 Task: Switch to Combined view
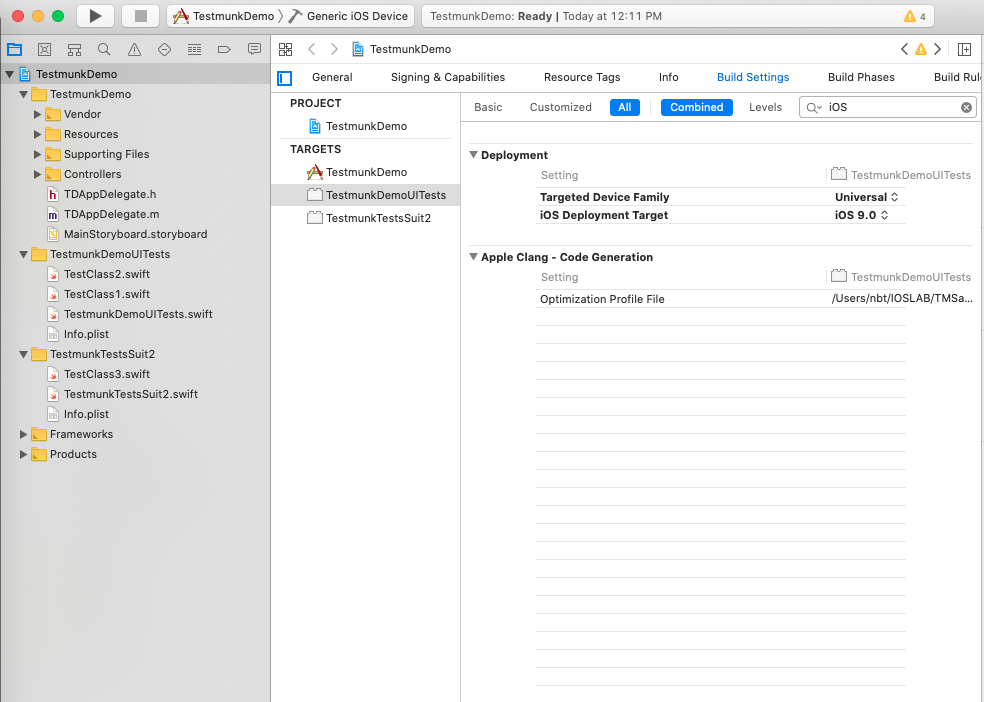coord(697,107)
